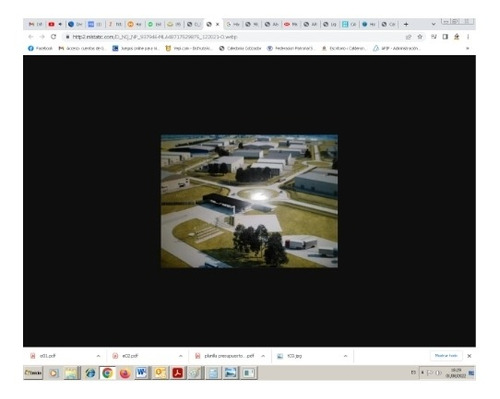Viewport: 500px width, 399px height.
Task: Open Adobe Acrobat Reader from the taskbar
Action: point(177,373)
